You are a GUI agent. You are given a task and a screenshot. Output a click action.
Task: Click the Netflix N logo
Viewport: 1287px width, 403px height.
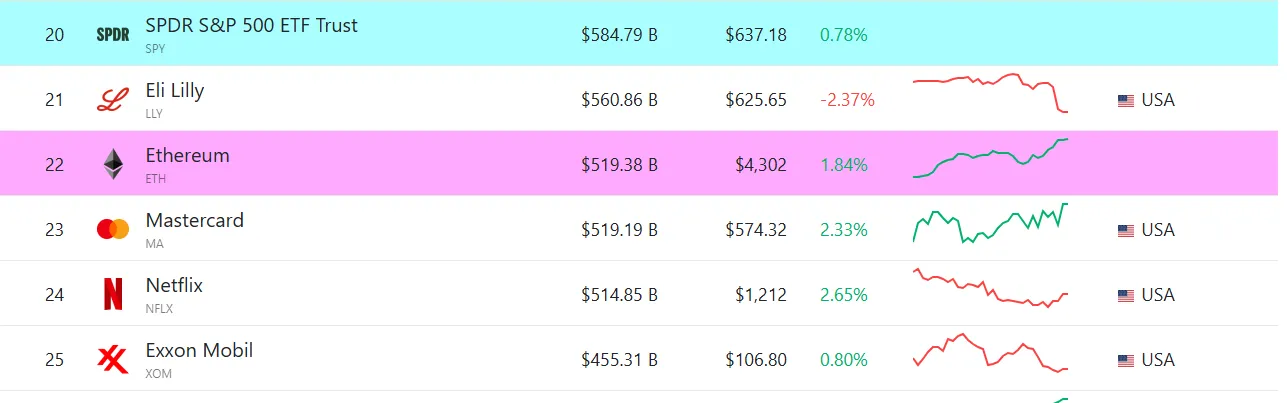click(x=113, y=295)
